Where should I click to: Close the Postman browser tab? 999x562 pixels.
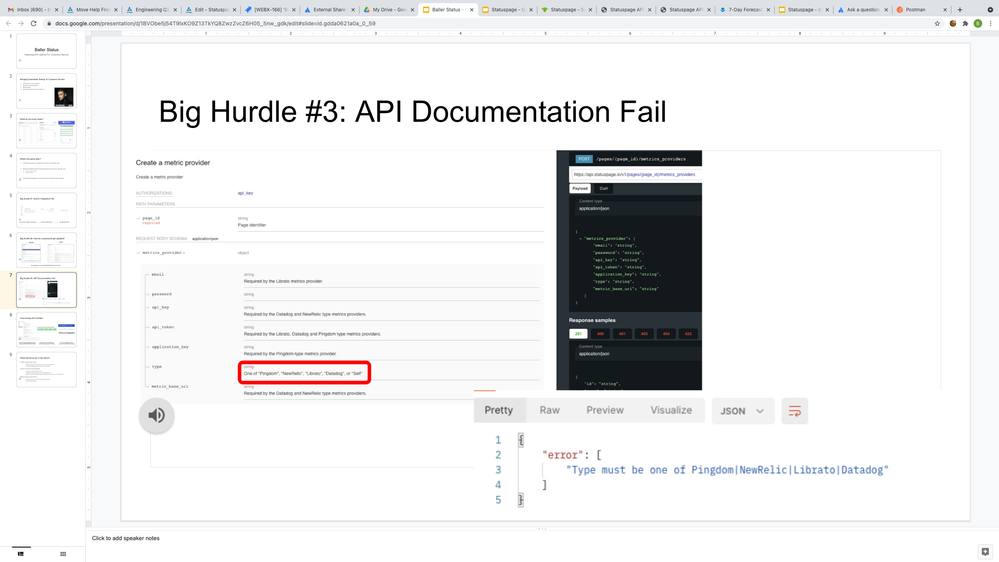coord(945,10)
